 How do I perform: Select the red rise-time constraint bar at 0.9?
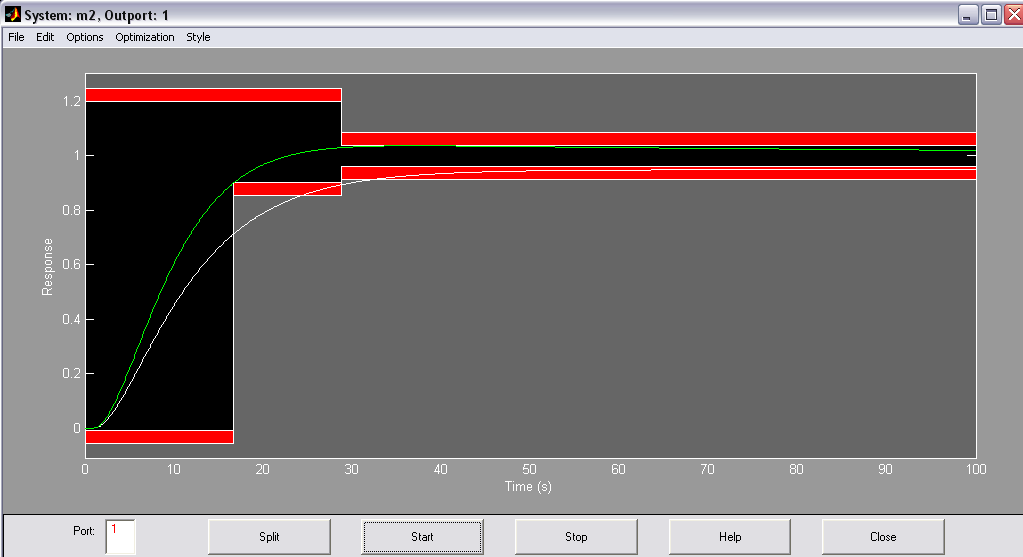287,189
